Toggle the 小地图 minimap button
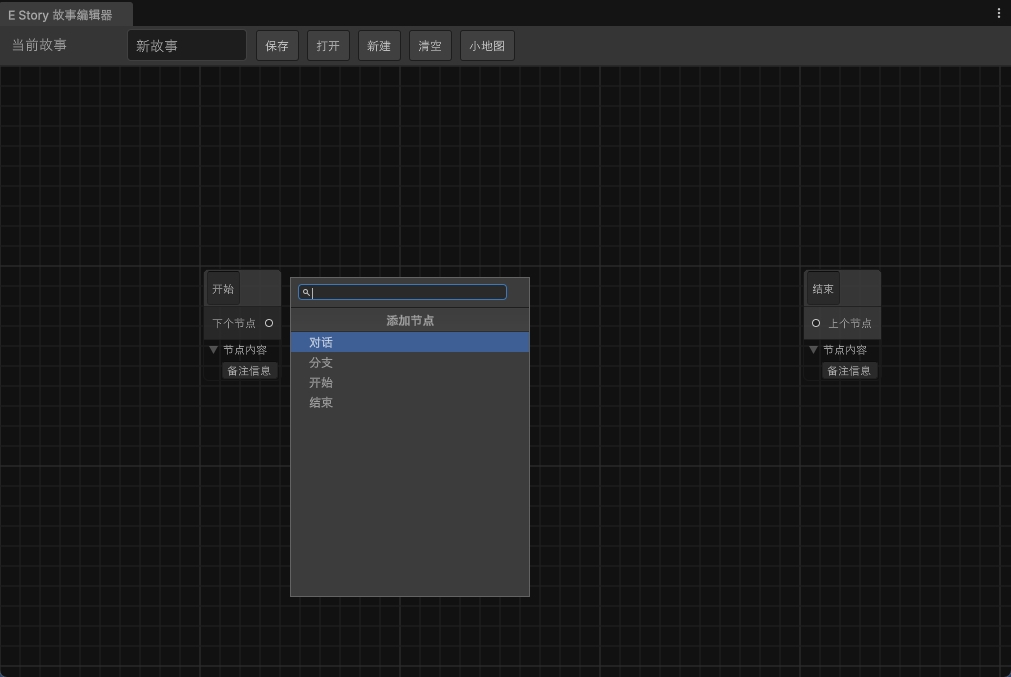The image size is (1011, 677). click(487, 46)
